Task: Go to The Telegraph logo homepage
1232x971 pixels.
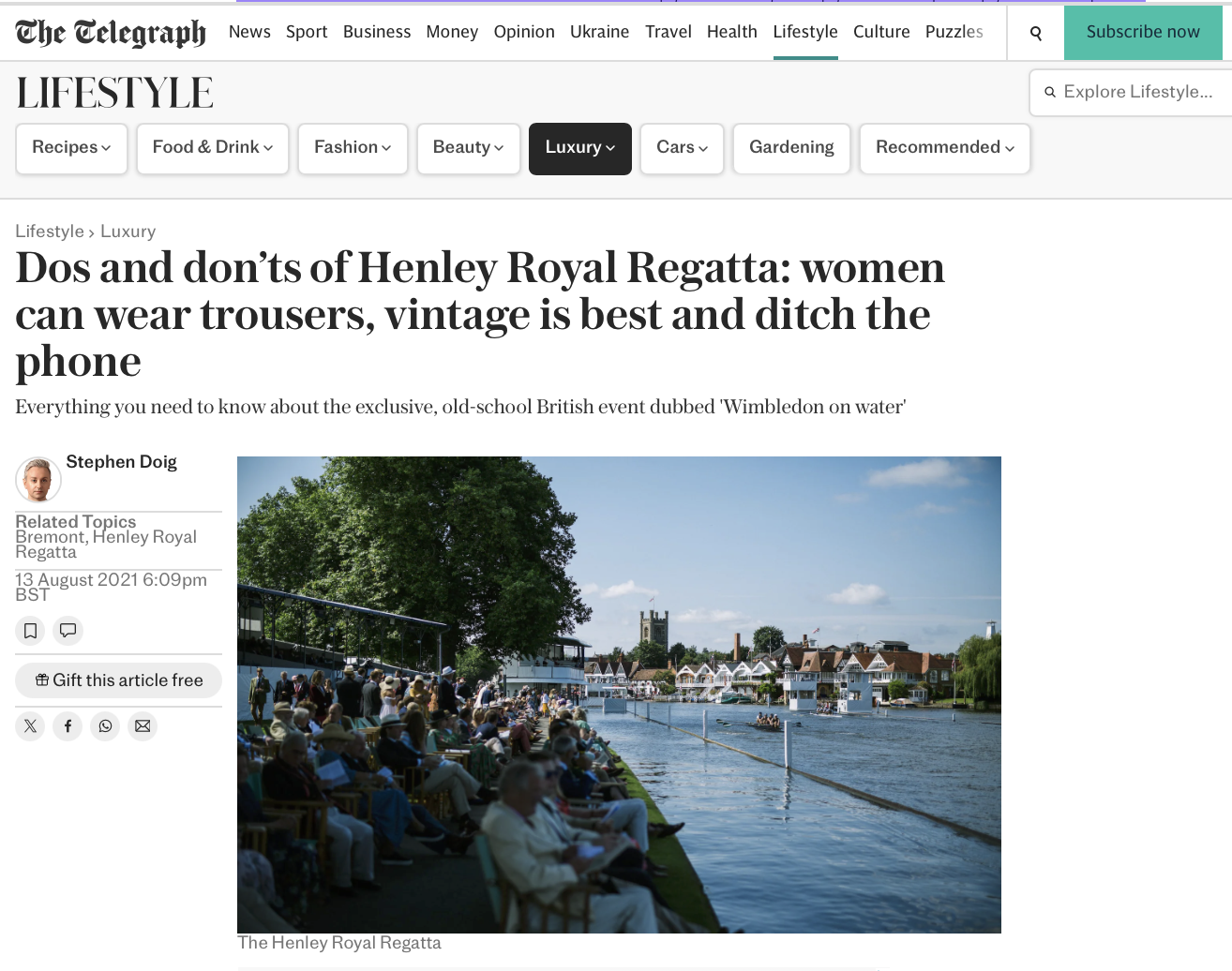Action: coord(111,33)
